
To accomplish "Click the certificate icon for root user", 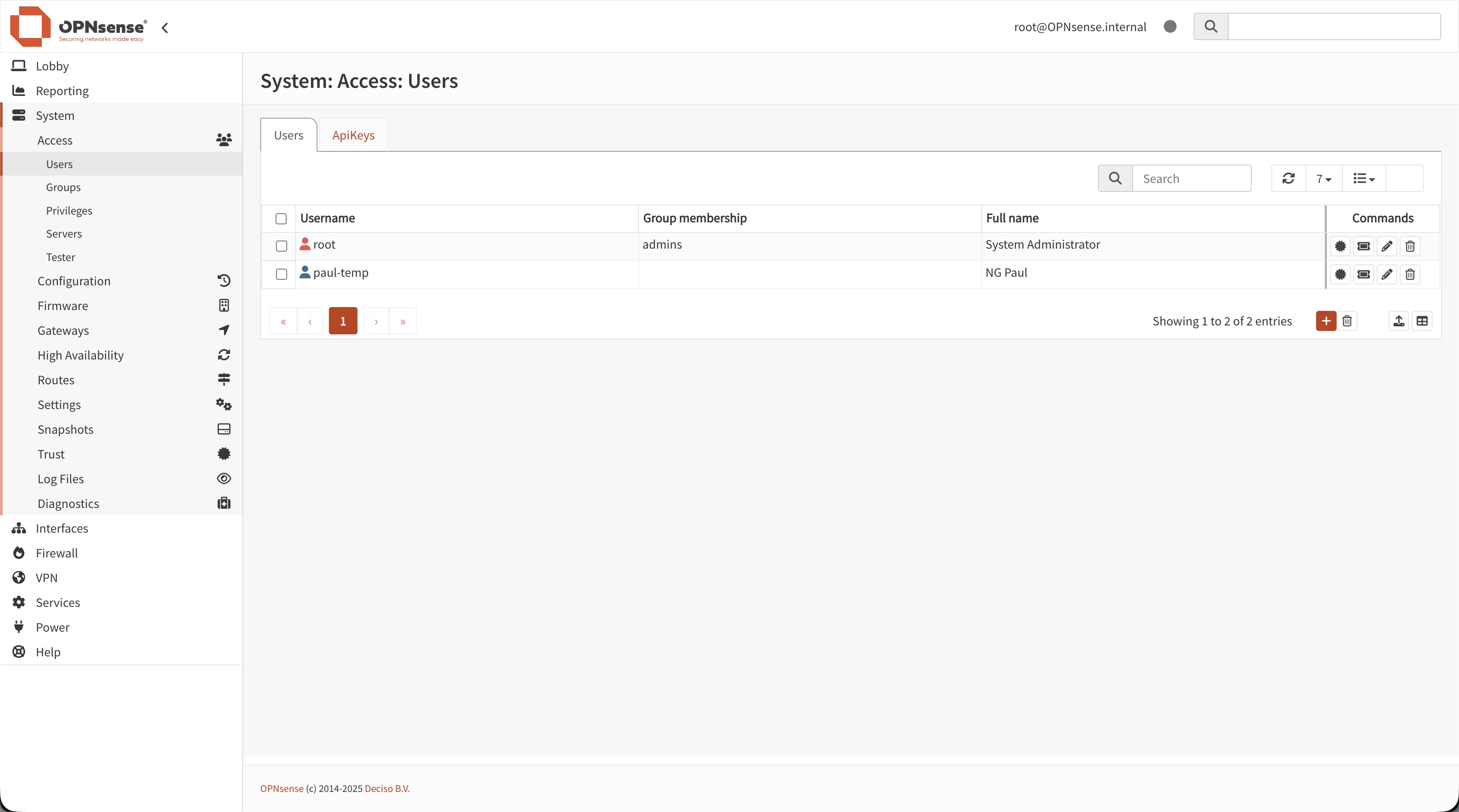I will click(1340, 246).
